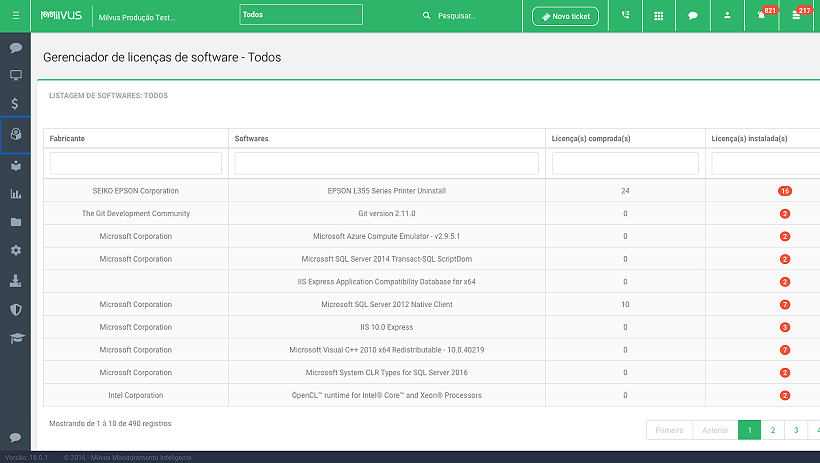Click 'Mostrando de 1 à 10 de 490 registros'

tap(110, 423)
